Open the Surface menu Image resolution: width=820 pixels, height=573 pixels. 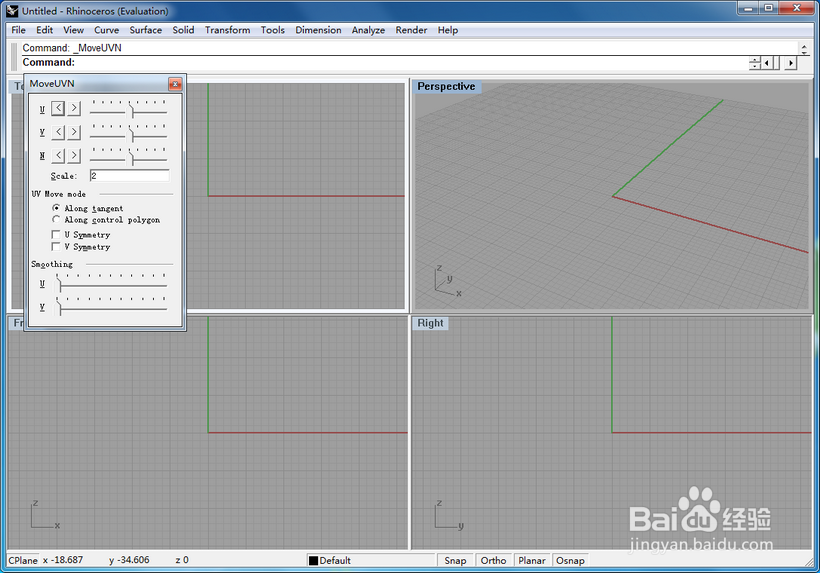(145, 30)
